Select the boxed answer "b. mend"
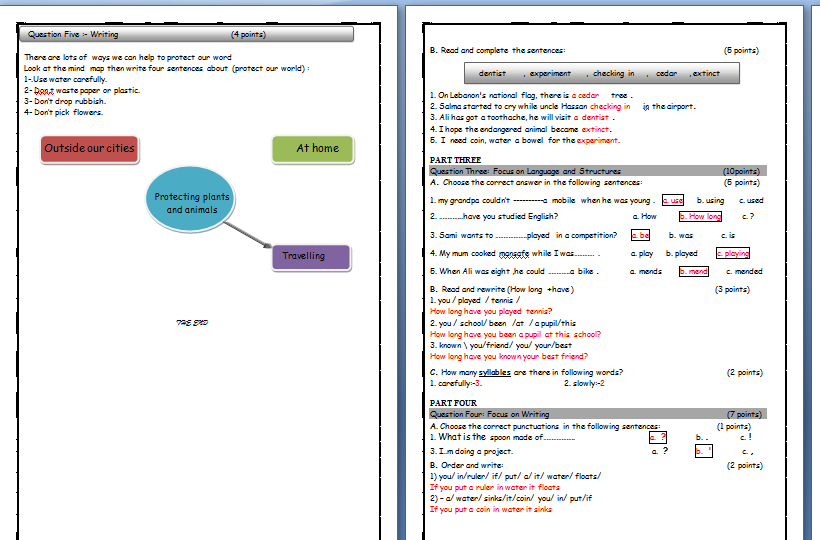Viewport: 820px width, 540px height. 693,271
